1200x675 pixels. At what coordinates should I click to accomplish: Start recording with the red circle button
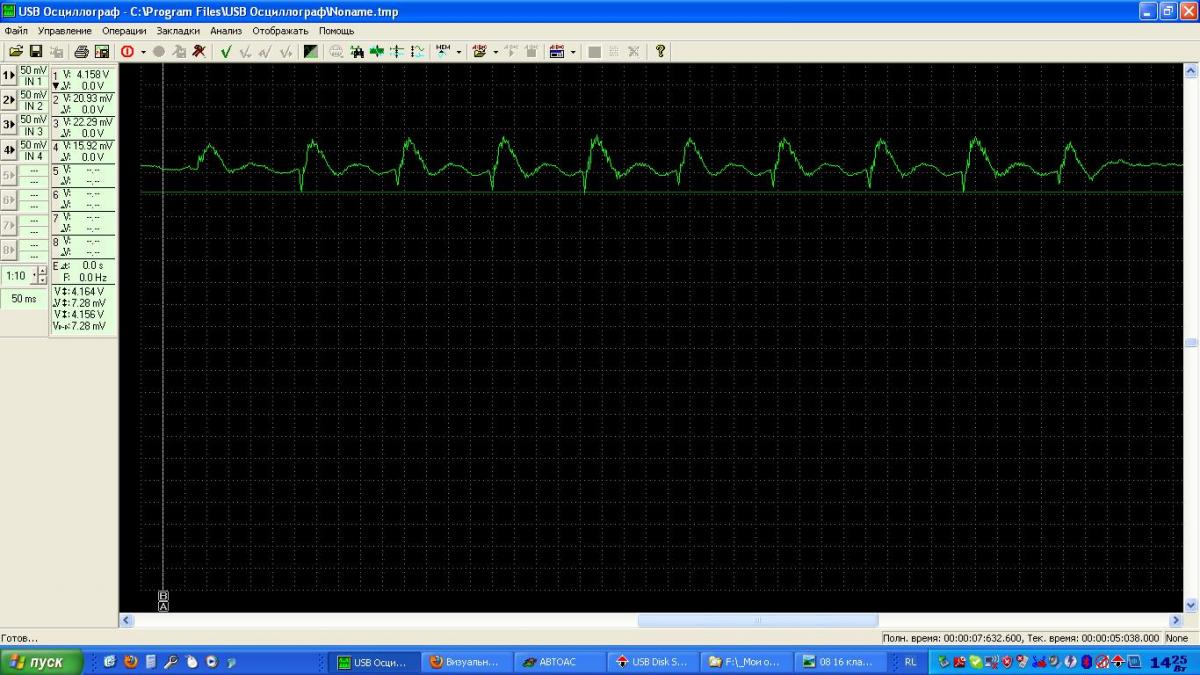(x=126, y=51)
